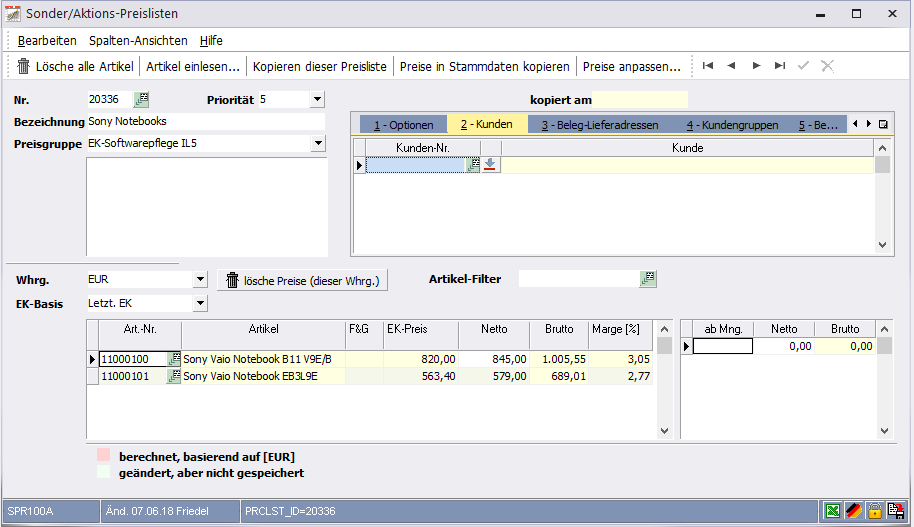This screenshot has width=914, height=527.
Task: Open the Artikel-Filter lookup icon
Action: tap(648, 279)
